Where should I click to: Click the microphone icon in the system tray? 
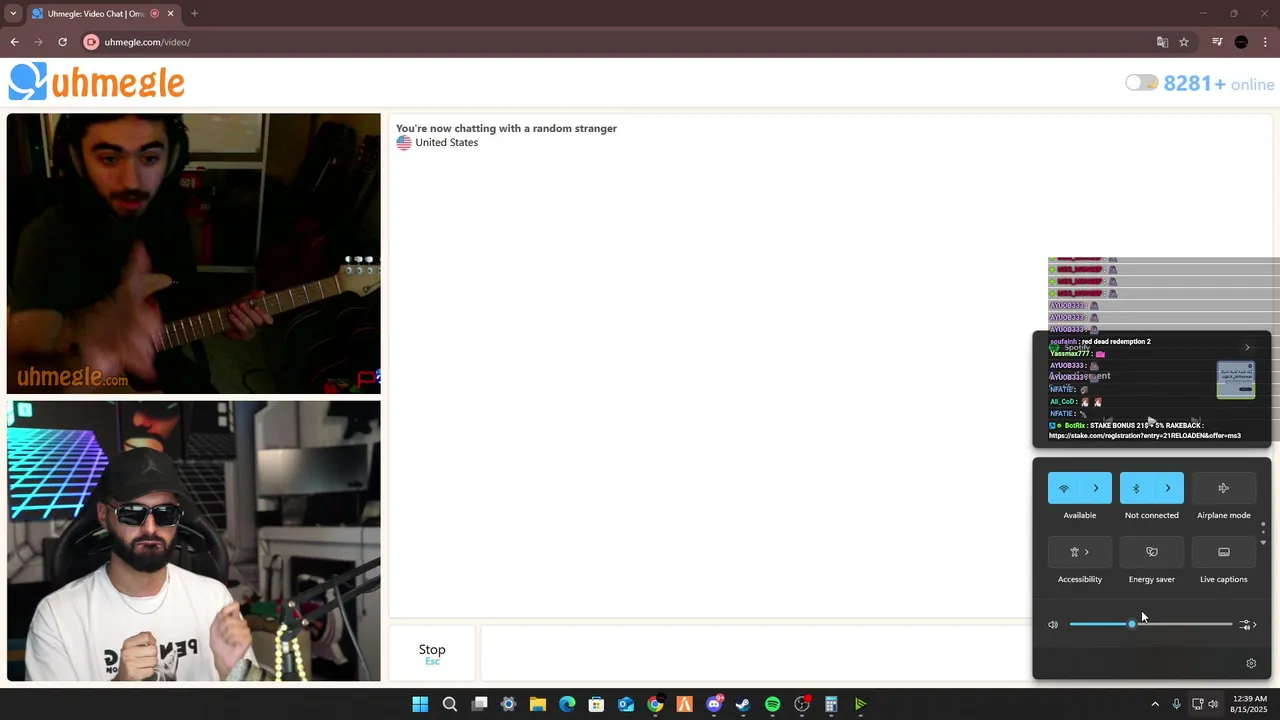[x=1176, y=704]
